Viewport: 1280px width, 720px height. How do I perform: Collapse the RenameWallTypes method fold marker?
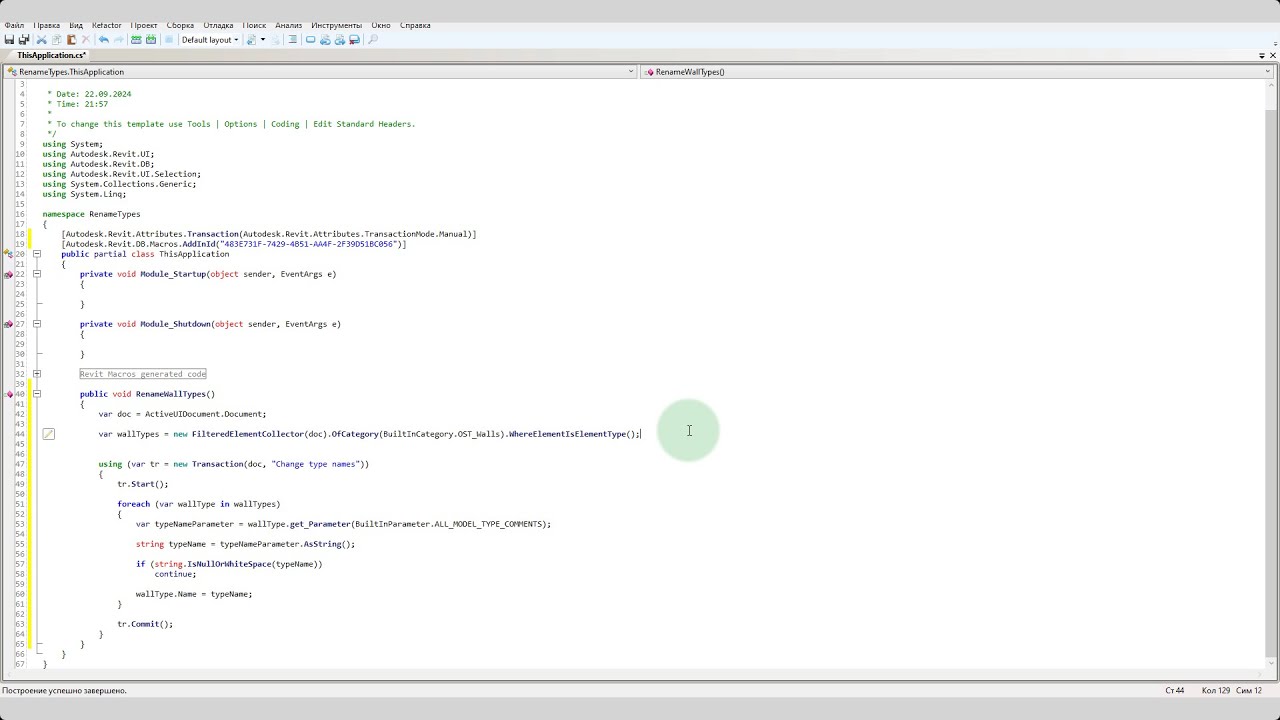point(36,394)
